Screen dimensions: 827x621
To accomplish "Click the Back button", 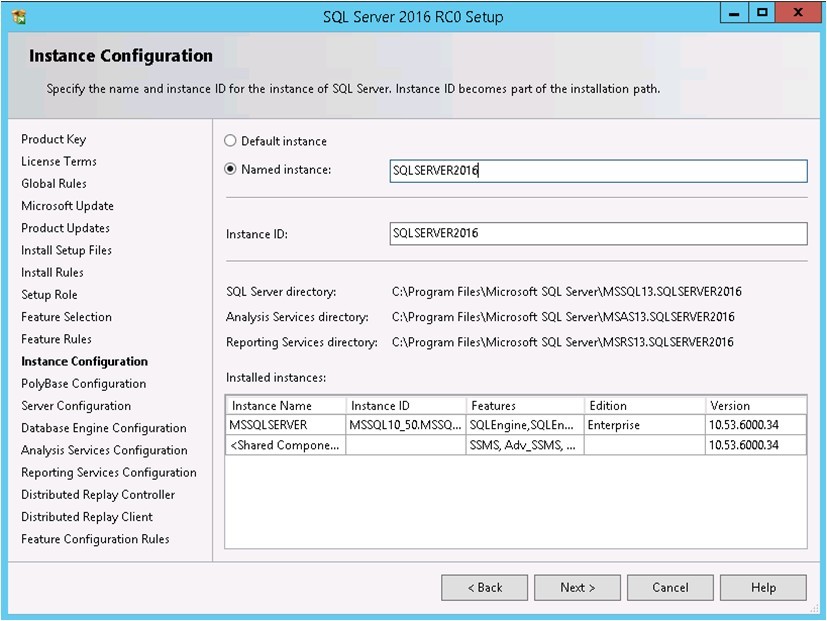I will pos(484,588).
